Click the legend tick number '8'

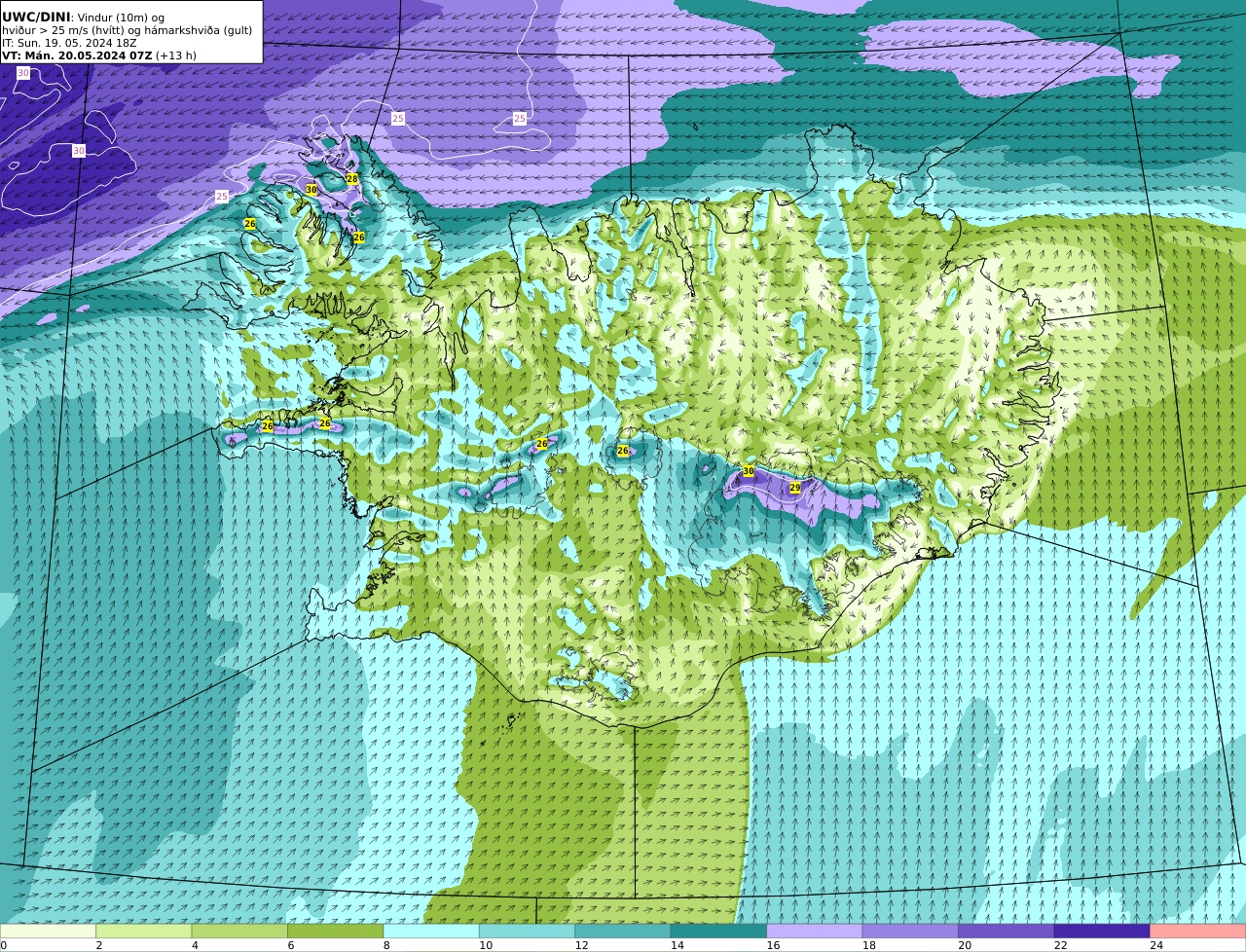(x=386, y=945)
